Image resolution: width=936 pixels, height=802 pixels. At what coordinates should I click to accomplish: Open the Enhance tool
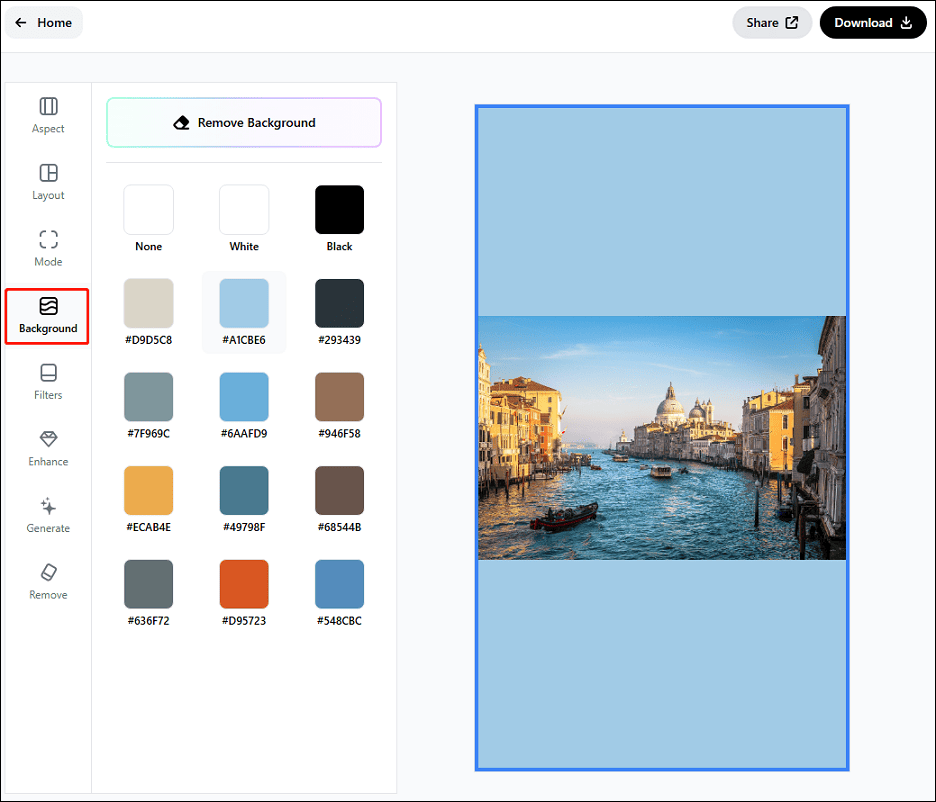pyautogui.click(x=47, y=447)
